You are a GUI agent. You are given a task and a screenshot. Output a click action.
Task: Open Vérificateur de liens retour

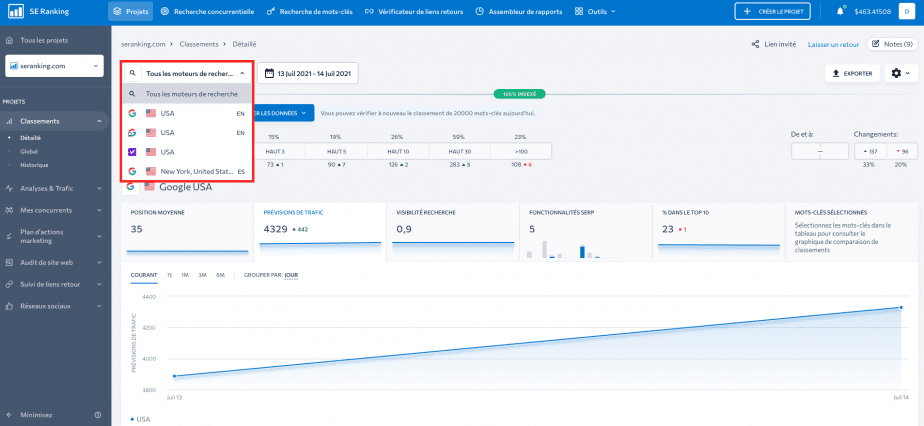pos(414,11)
